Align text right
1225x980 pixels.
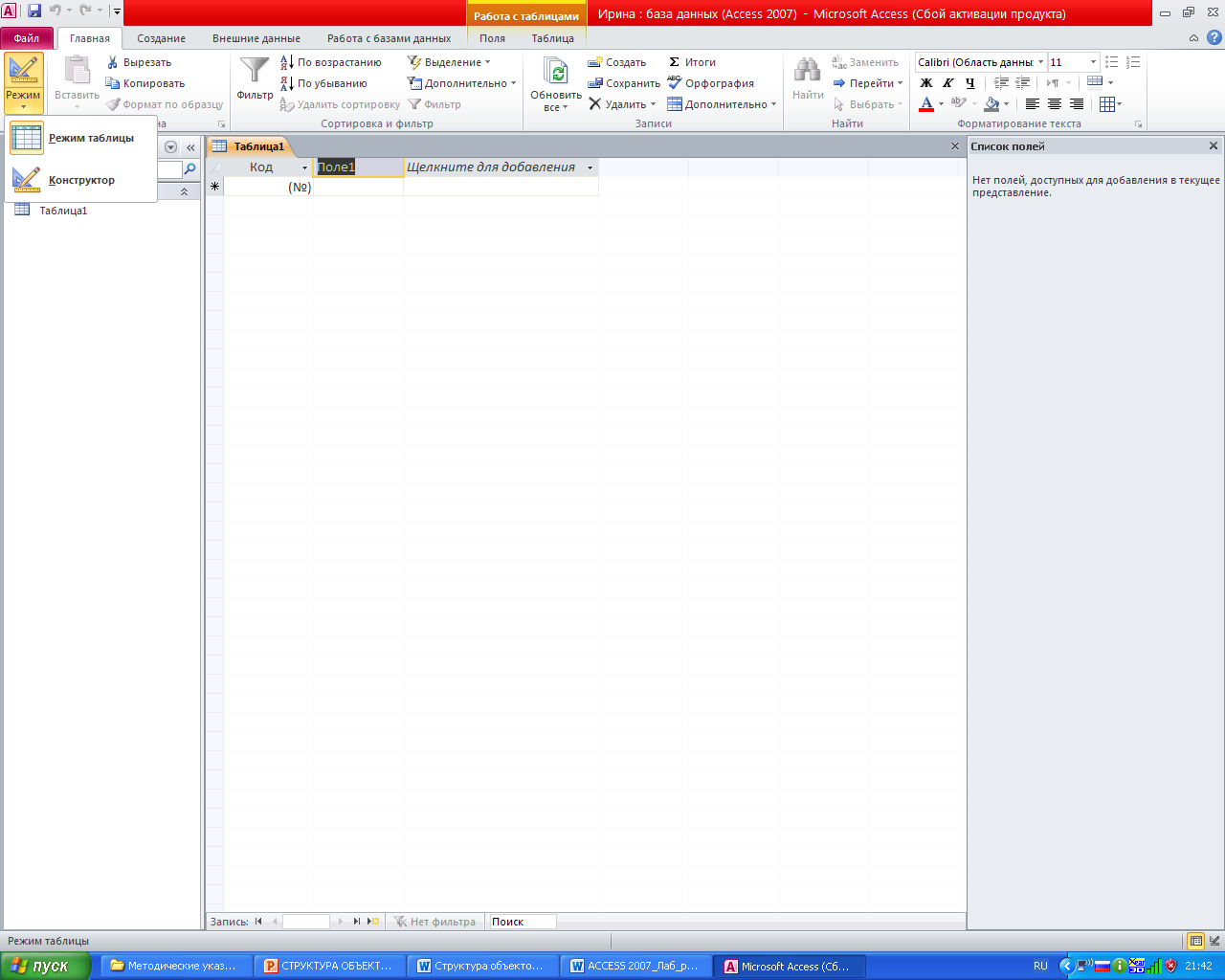click(1077, 104)
